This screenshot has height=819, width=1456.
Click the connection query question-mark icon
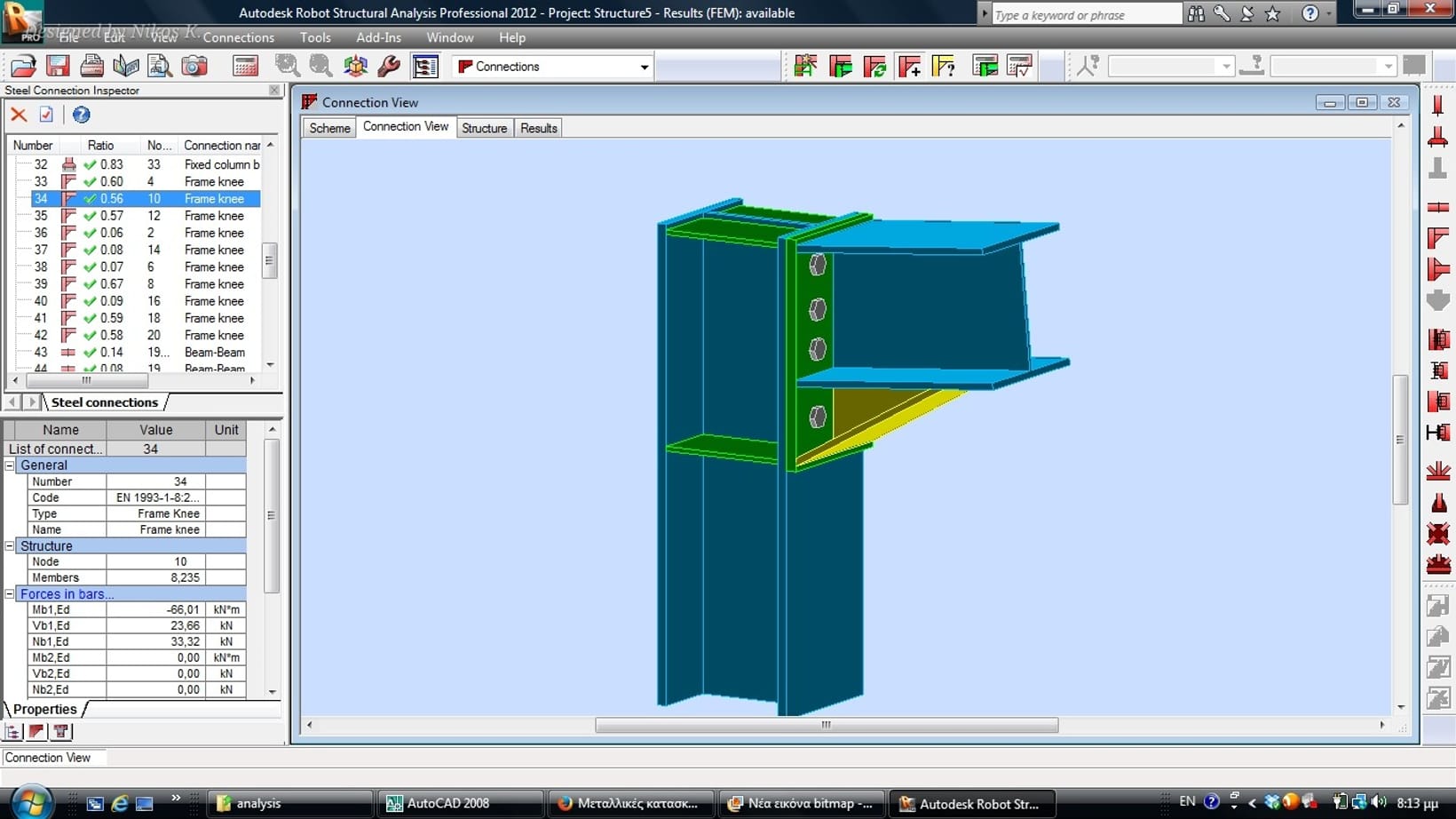(x=944, y=67)
